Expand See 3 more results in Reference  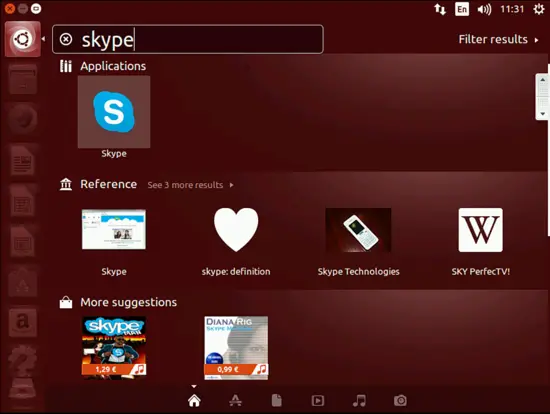point(190,185)
